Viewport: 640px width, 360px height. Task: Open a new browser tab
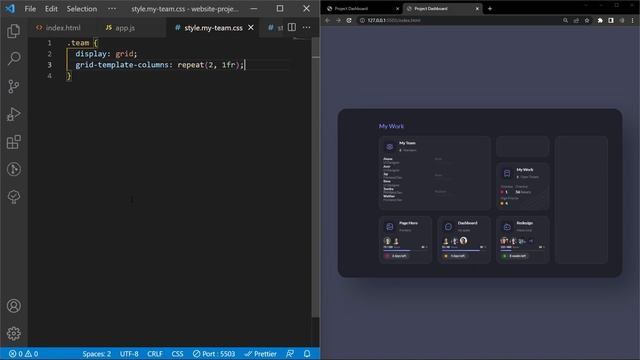click(490, 9)
